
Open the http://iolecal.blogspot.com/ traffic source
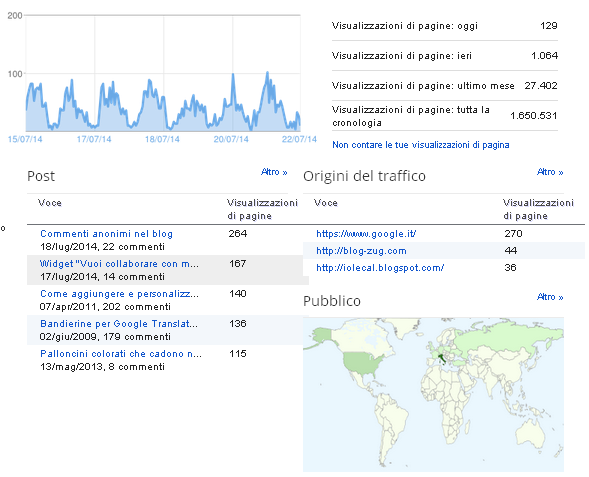[x=380, y=268]
